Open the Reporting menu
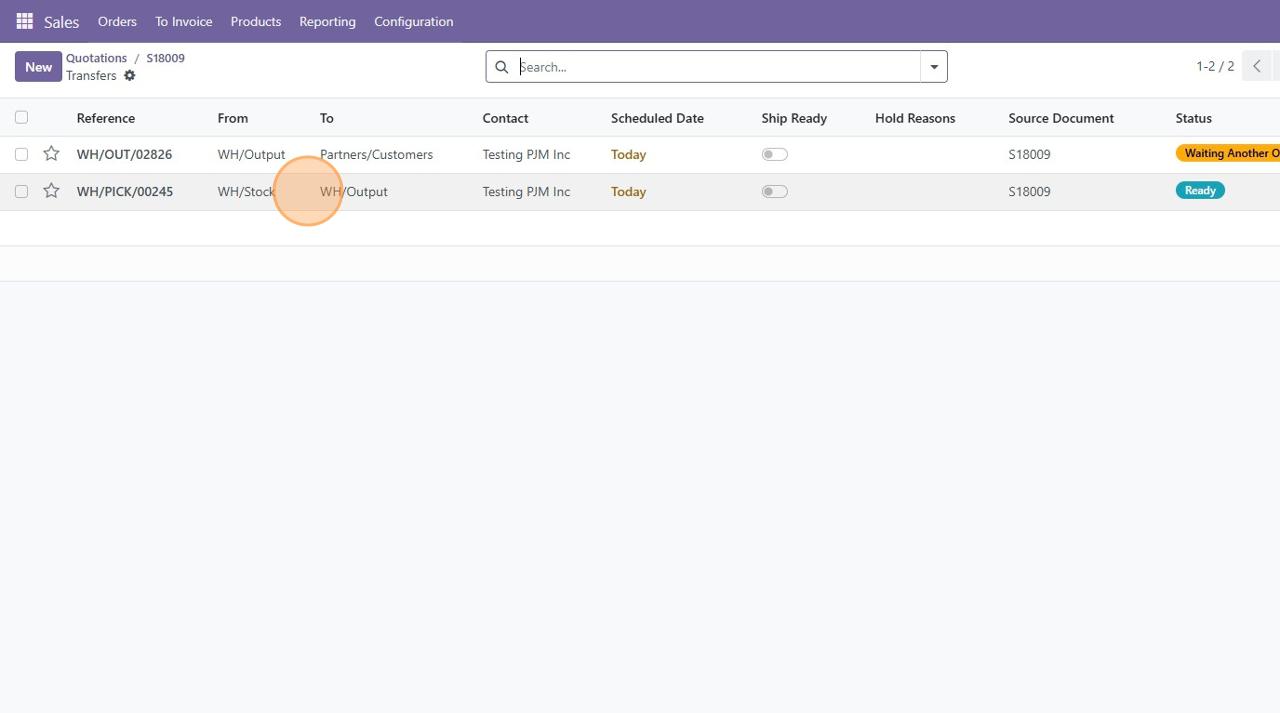Viewport: 1280px width, 713px height. tap(327, 21)
